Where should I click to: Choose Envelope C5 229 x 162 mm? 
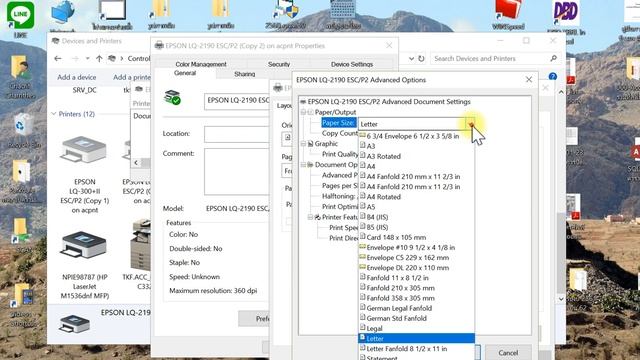407,258
